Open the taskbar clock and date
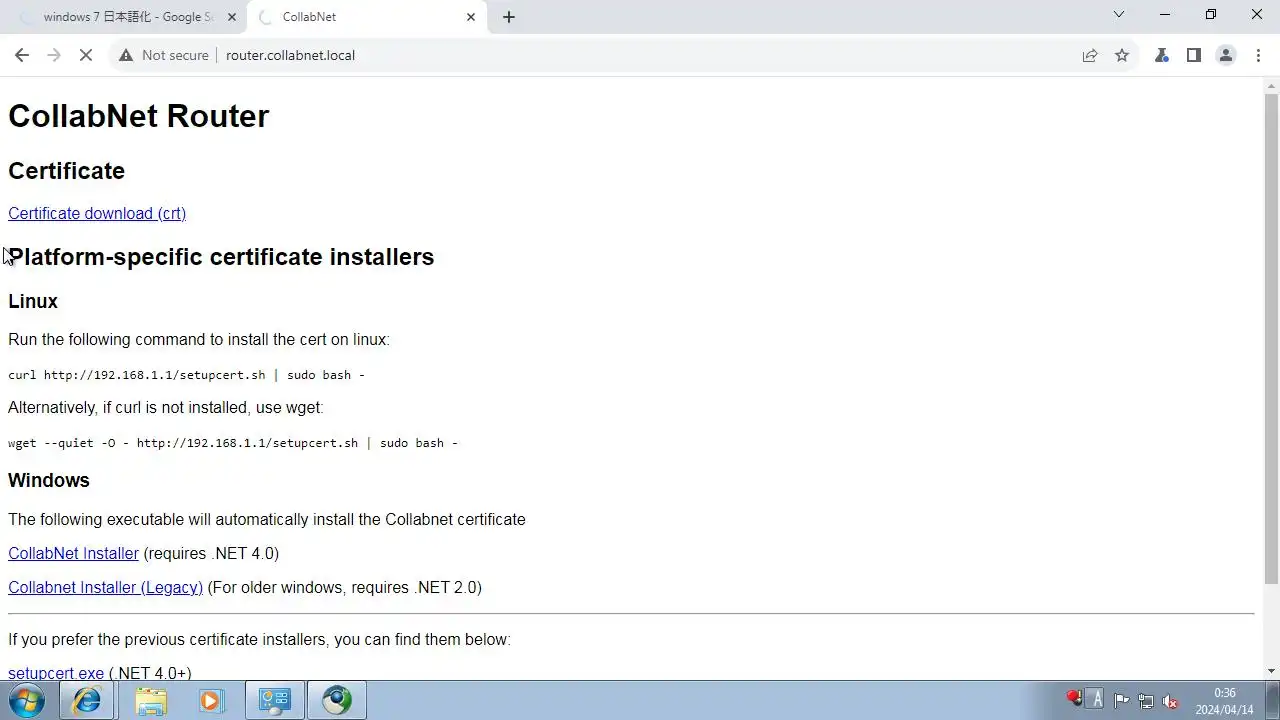Image resolution: width=1280 pixels, height=720 pixels. coord(1224,700)
